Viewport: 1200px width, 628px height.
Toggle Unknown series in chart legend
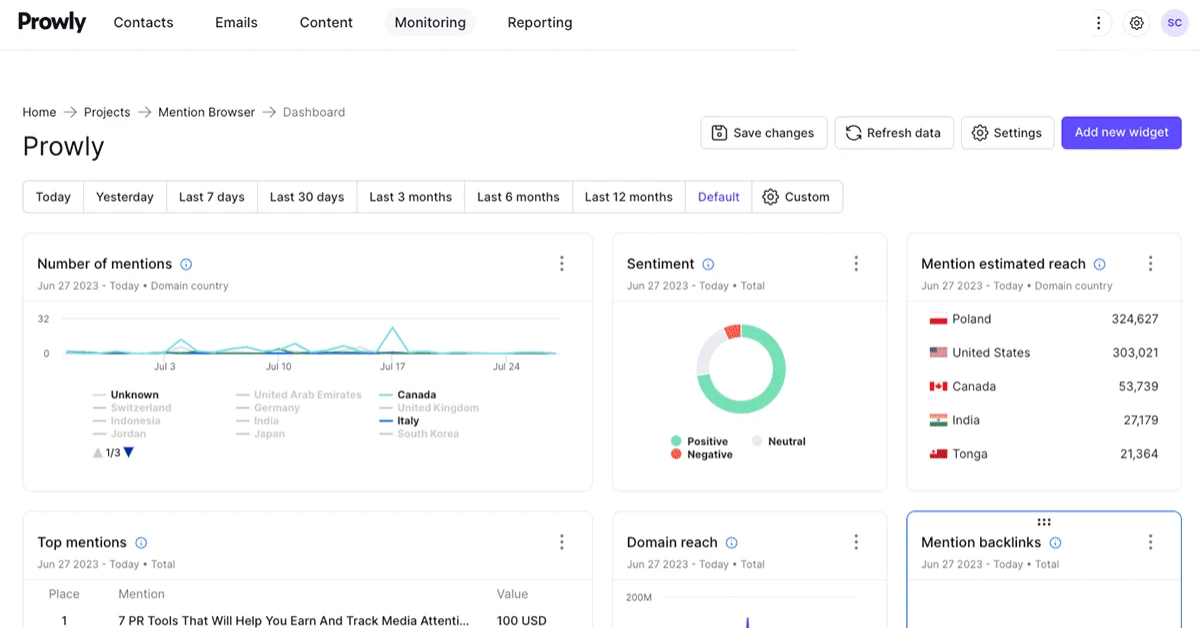pos(126,395)
